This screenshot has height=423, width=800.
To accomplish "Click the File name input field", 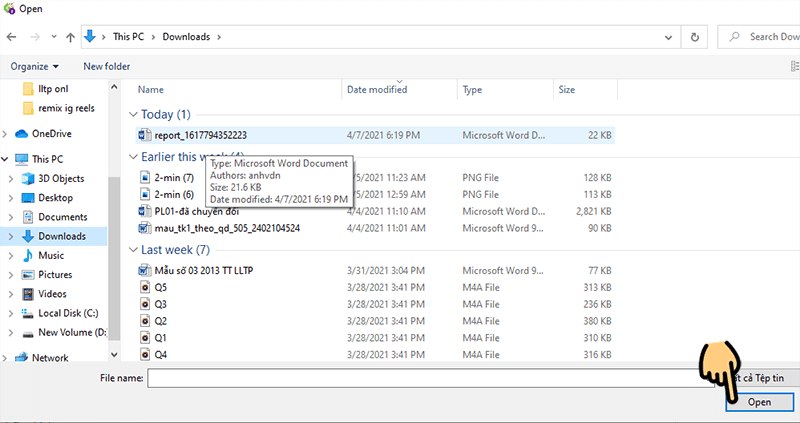I will click(420, 378).
